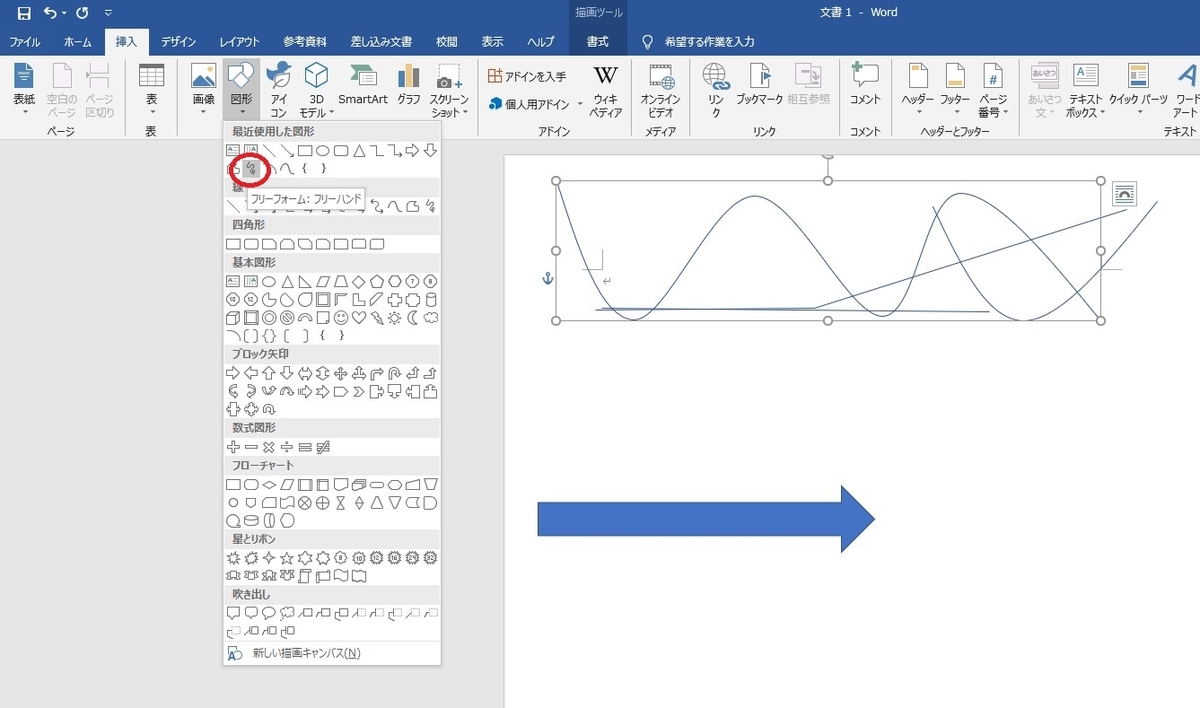Open the レイアウト tab
The height and width of the screenshot is (708, 1200).
240,42
